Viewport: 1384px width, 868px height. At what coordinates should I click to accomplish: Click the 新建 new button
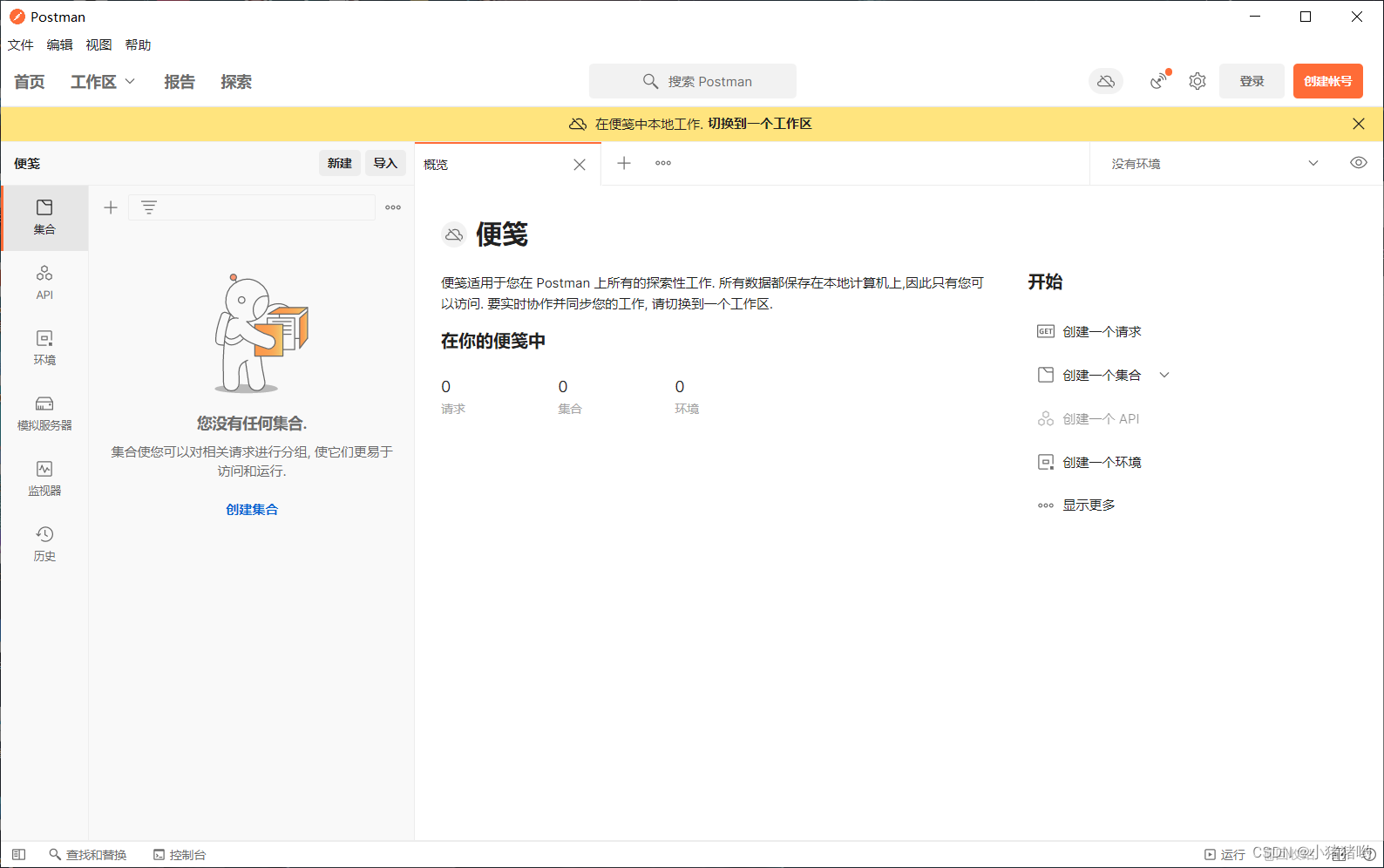click(340, 163)
